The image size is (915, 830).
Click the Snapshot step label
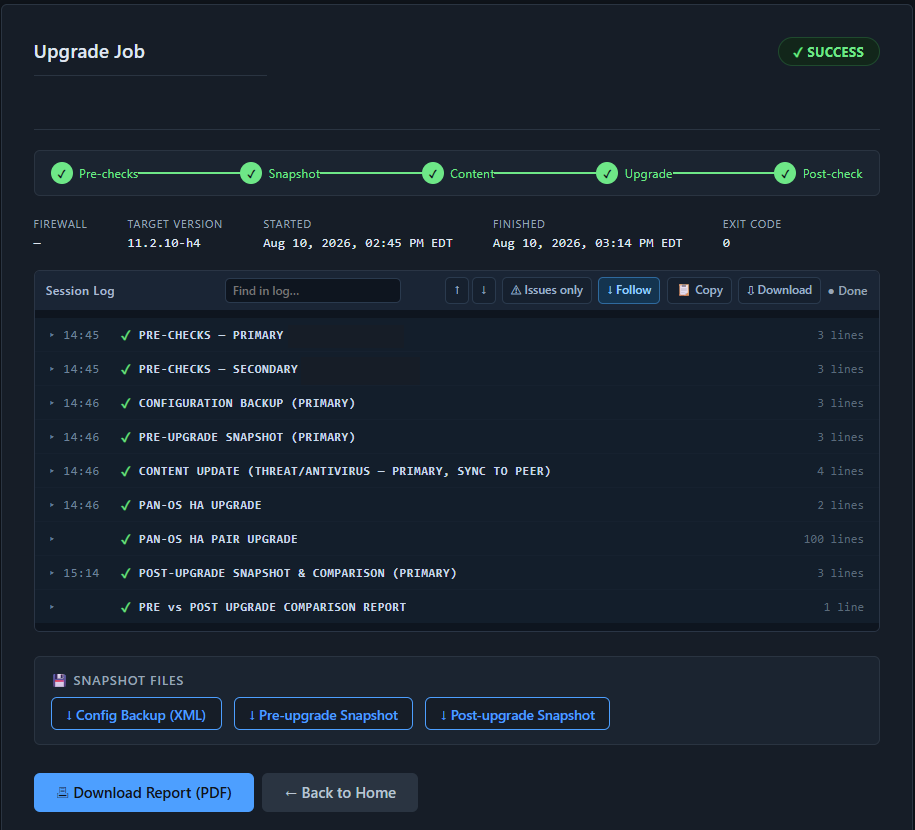[294, 173]
